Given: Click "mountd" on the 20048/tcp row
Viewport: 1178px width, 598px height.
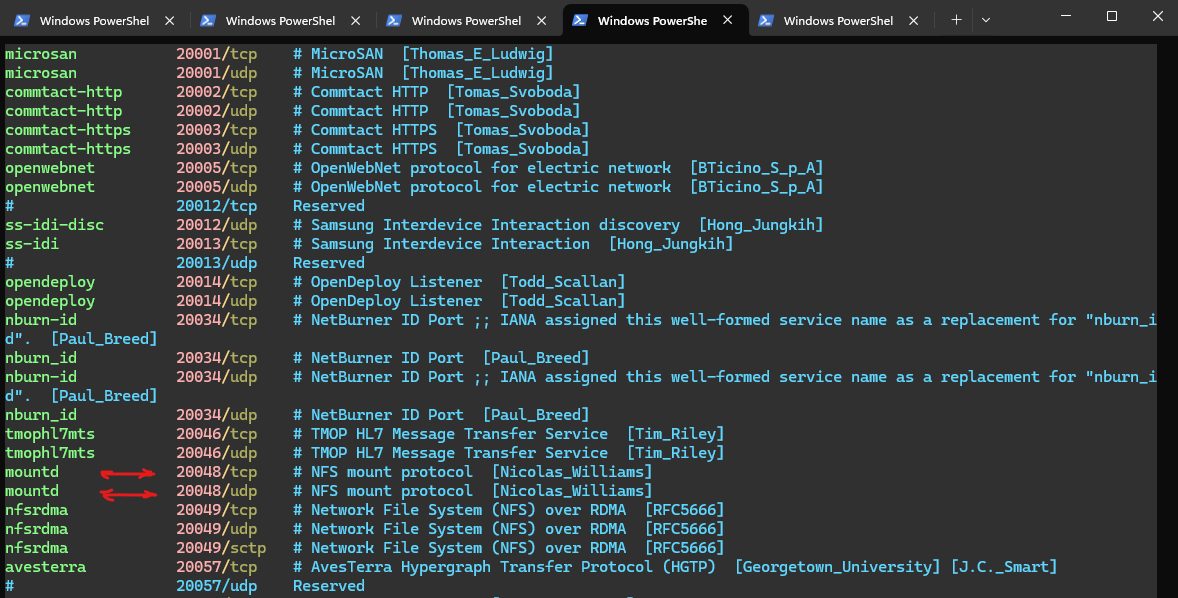Looking at the screenshot, I should pos(32,472).
